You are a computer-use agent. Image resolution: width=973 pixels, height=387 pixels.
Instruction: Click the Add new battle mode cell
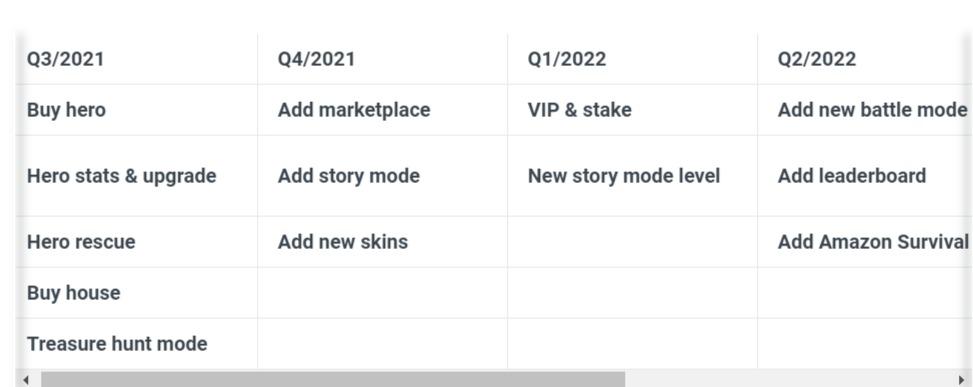(865, 110)
